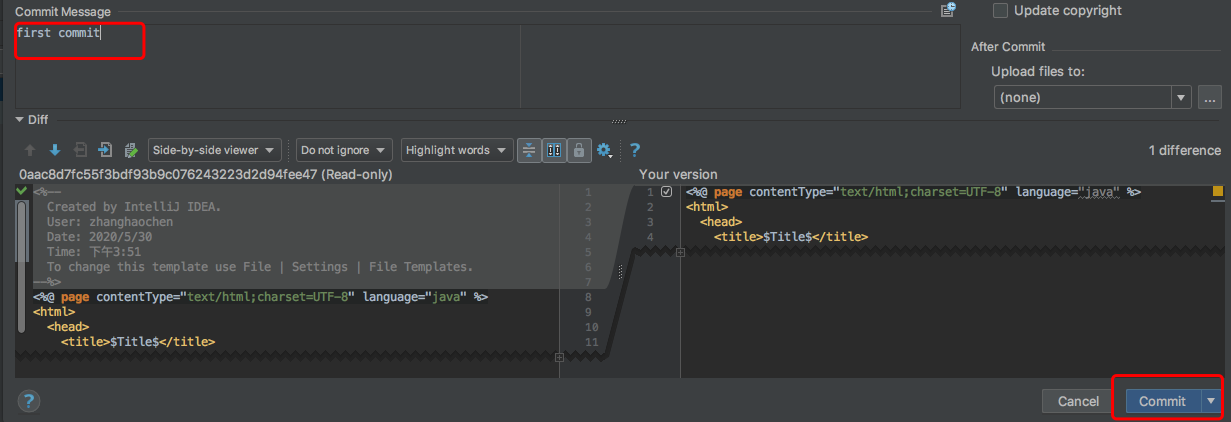
Task: Open commit message history icon
Action: (x=948, y=10)
